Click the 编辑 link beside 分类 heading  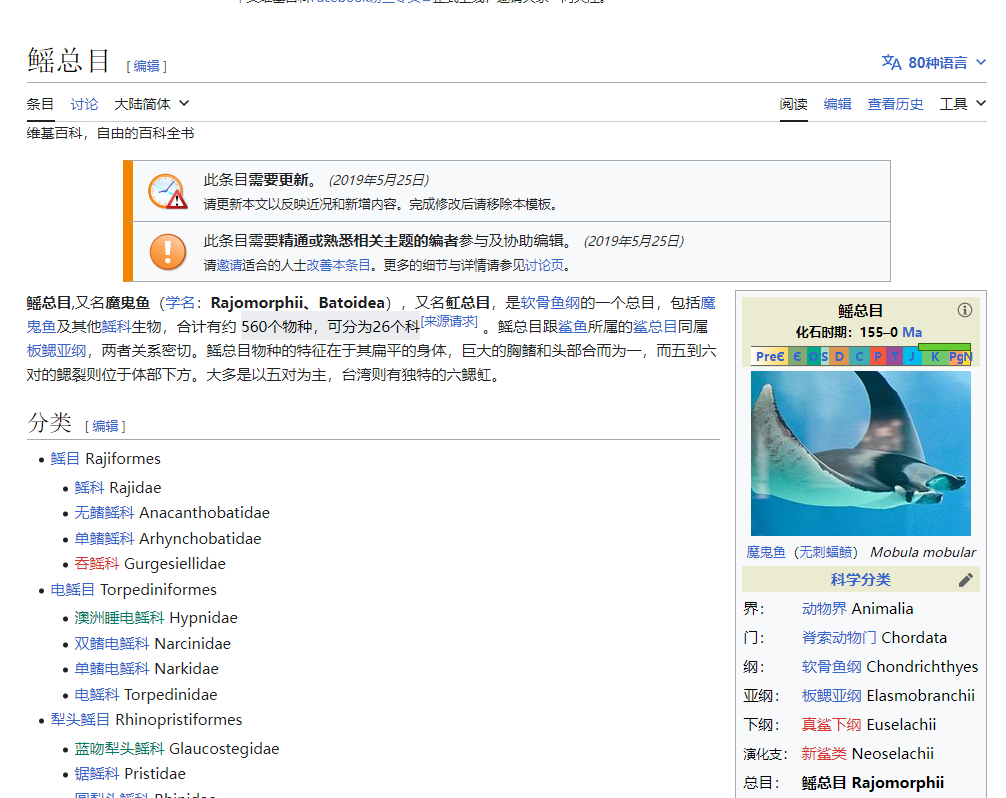tap(105, 426)
